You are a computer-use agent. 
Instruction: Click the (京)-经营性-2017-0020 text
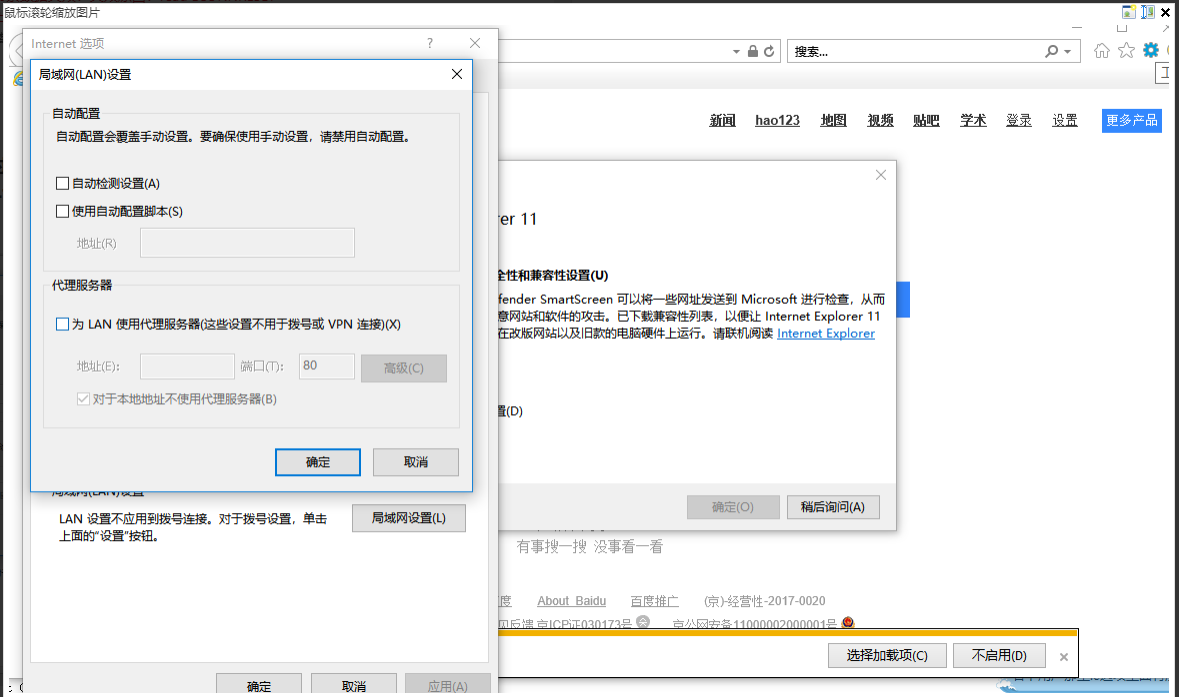tap(765, 601)
